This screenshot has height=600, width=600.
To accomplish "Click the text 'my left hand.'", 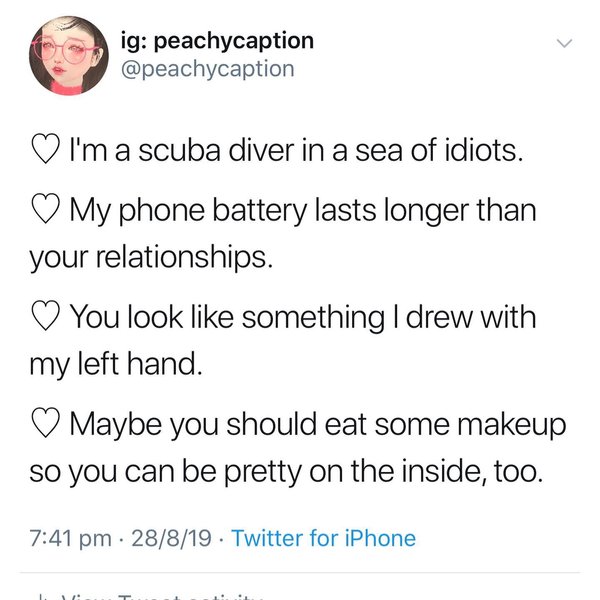I will tap(116, 364).
